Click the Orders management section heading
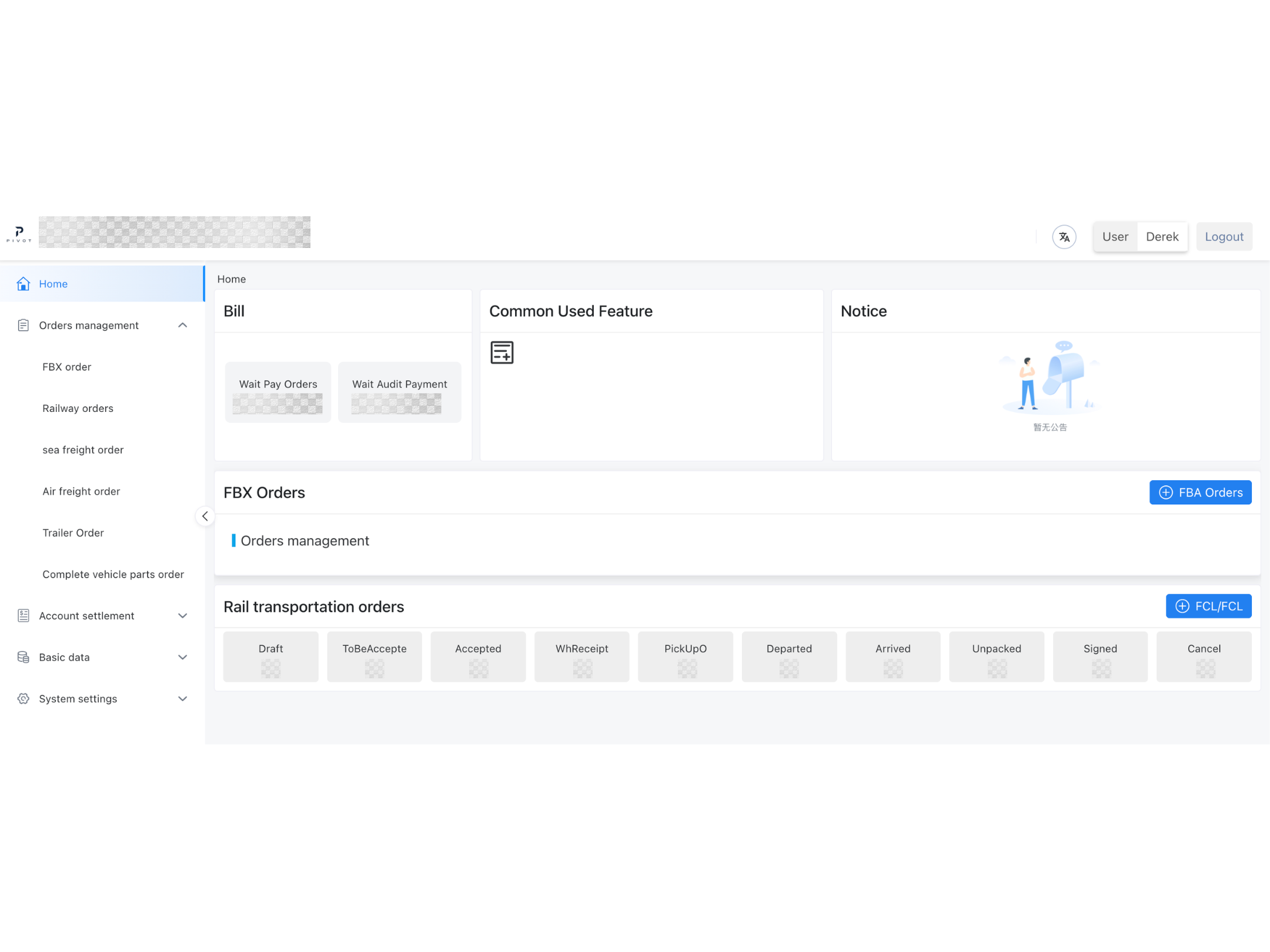This screenshot has width=1270, height=952. coord(305,541)
